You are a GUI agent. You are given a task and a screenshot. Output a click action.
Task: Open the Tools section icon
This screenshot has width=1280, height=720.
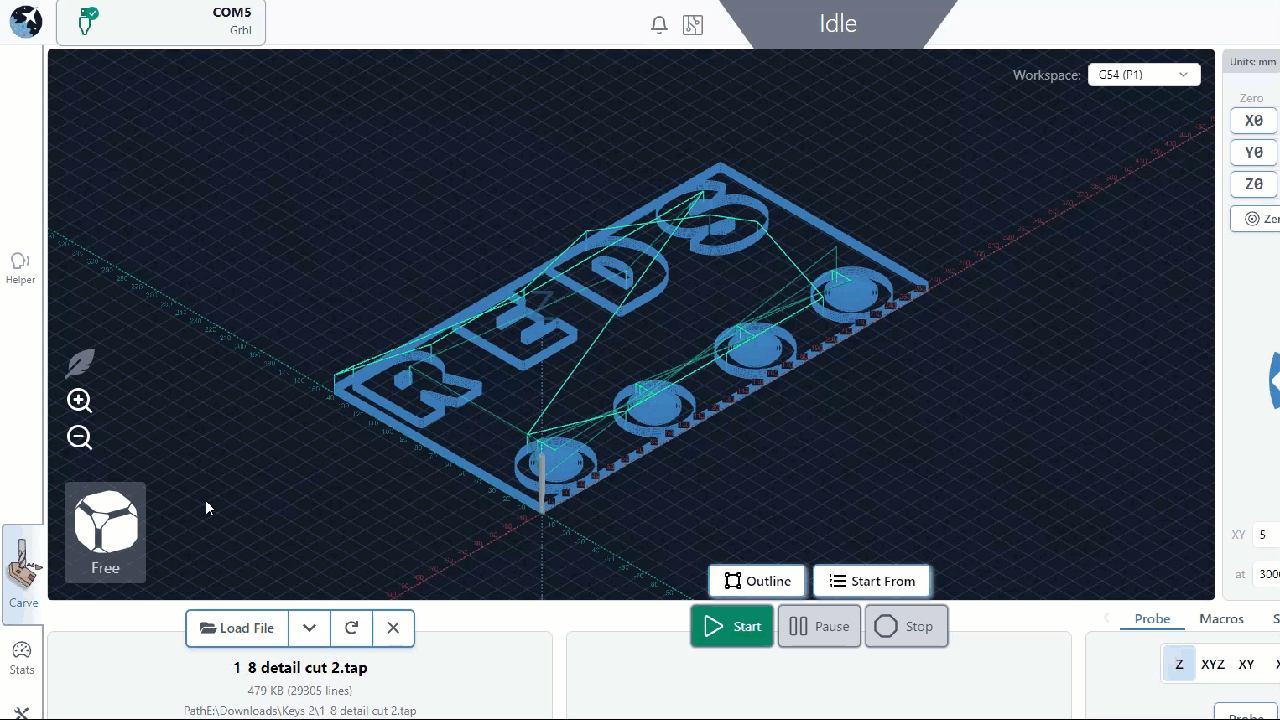22,712
